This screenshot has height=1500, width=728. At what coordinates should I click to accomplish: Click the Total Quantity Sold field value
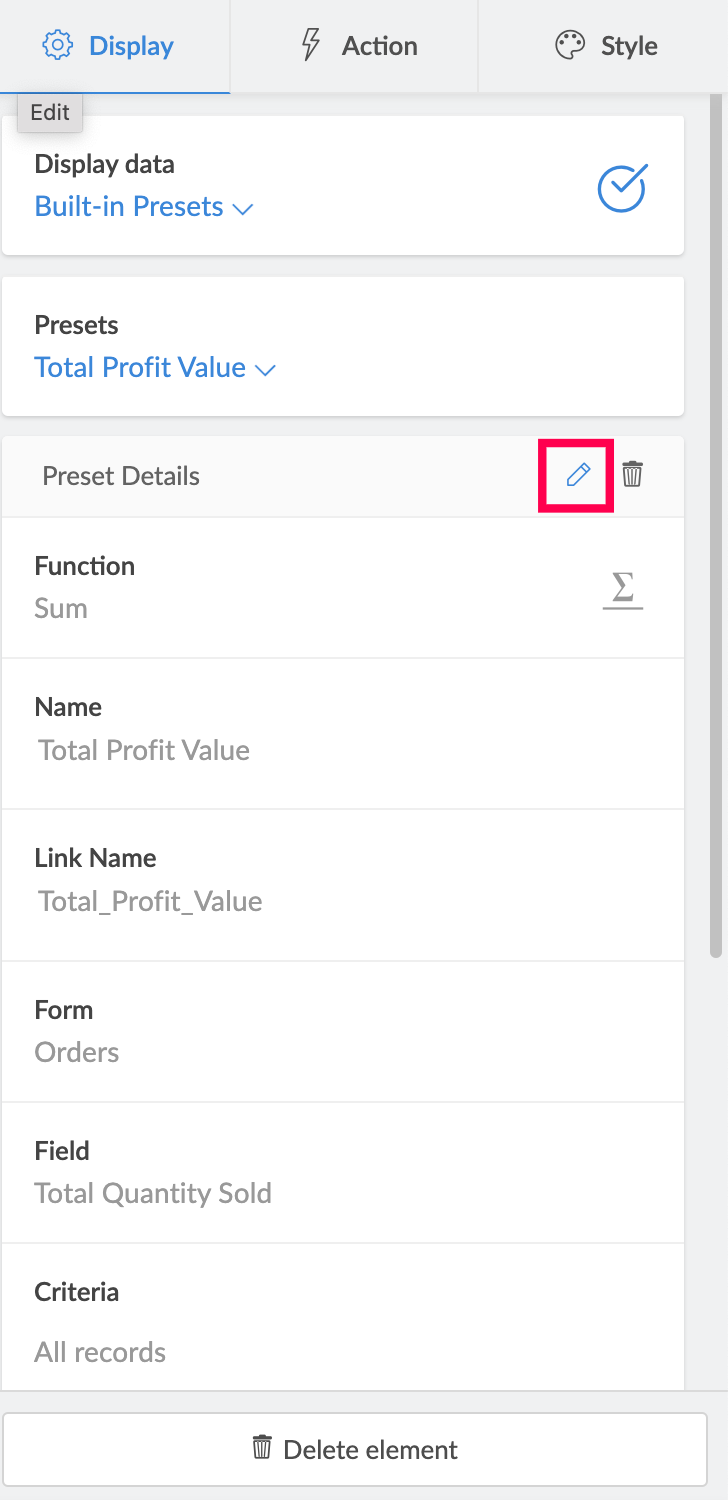[x=153, y=1193]
